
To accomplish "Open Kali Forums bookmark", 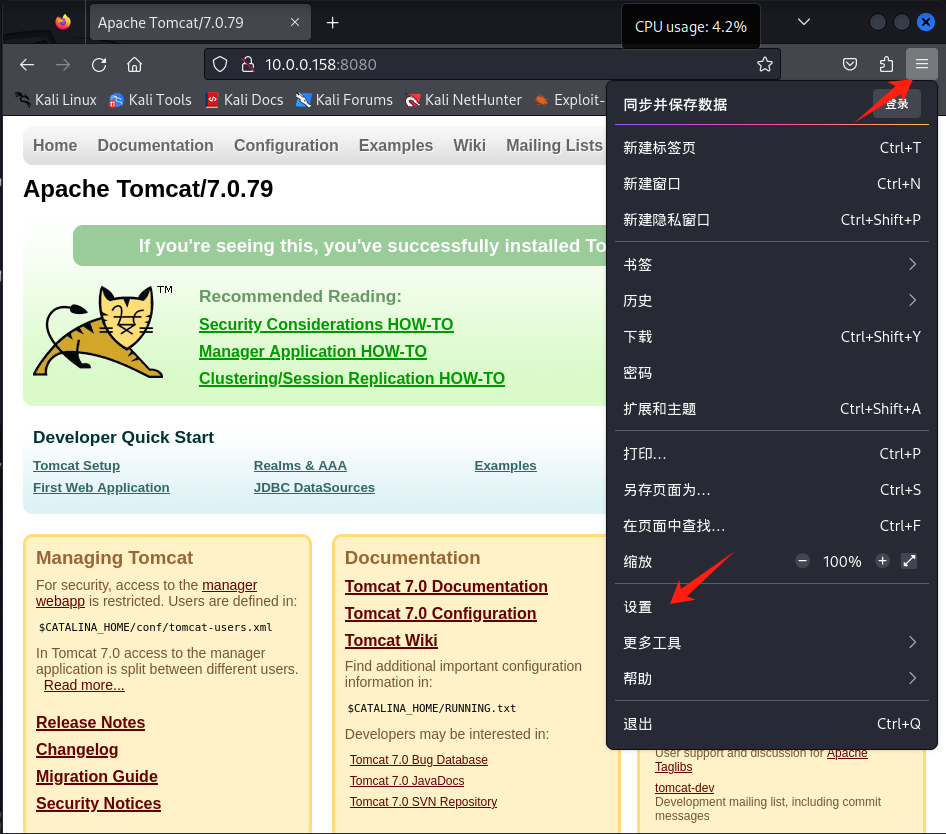I will pyautogui.click(x=344, y=100).
